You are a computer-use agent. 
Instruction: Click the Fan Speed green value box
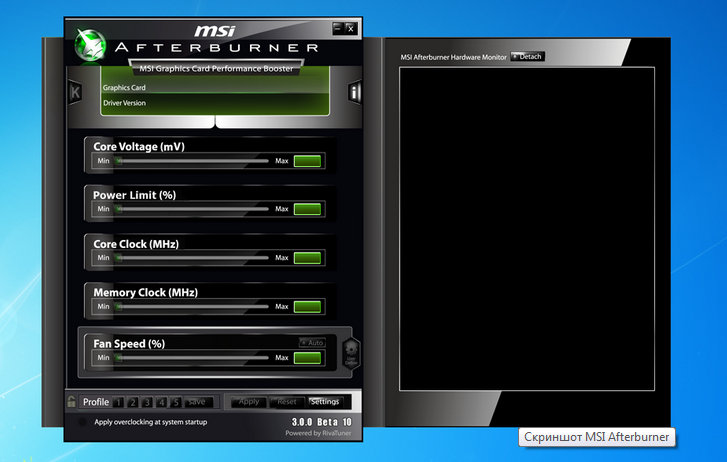[x=307, y=358]
